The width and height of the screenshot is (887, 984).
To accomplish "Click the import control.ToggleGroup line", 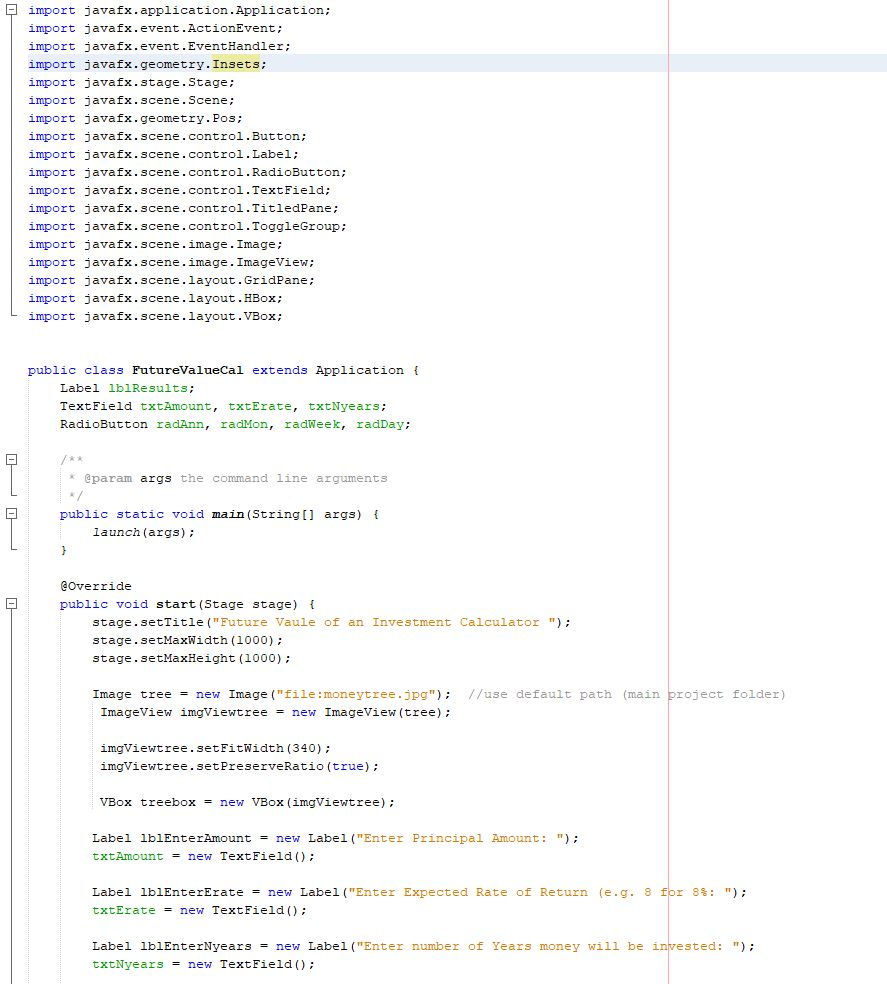I will [x=187, y=227].
